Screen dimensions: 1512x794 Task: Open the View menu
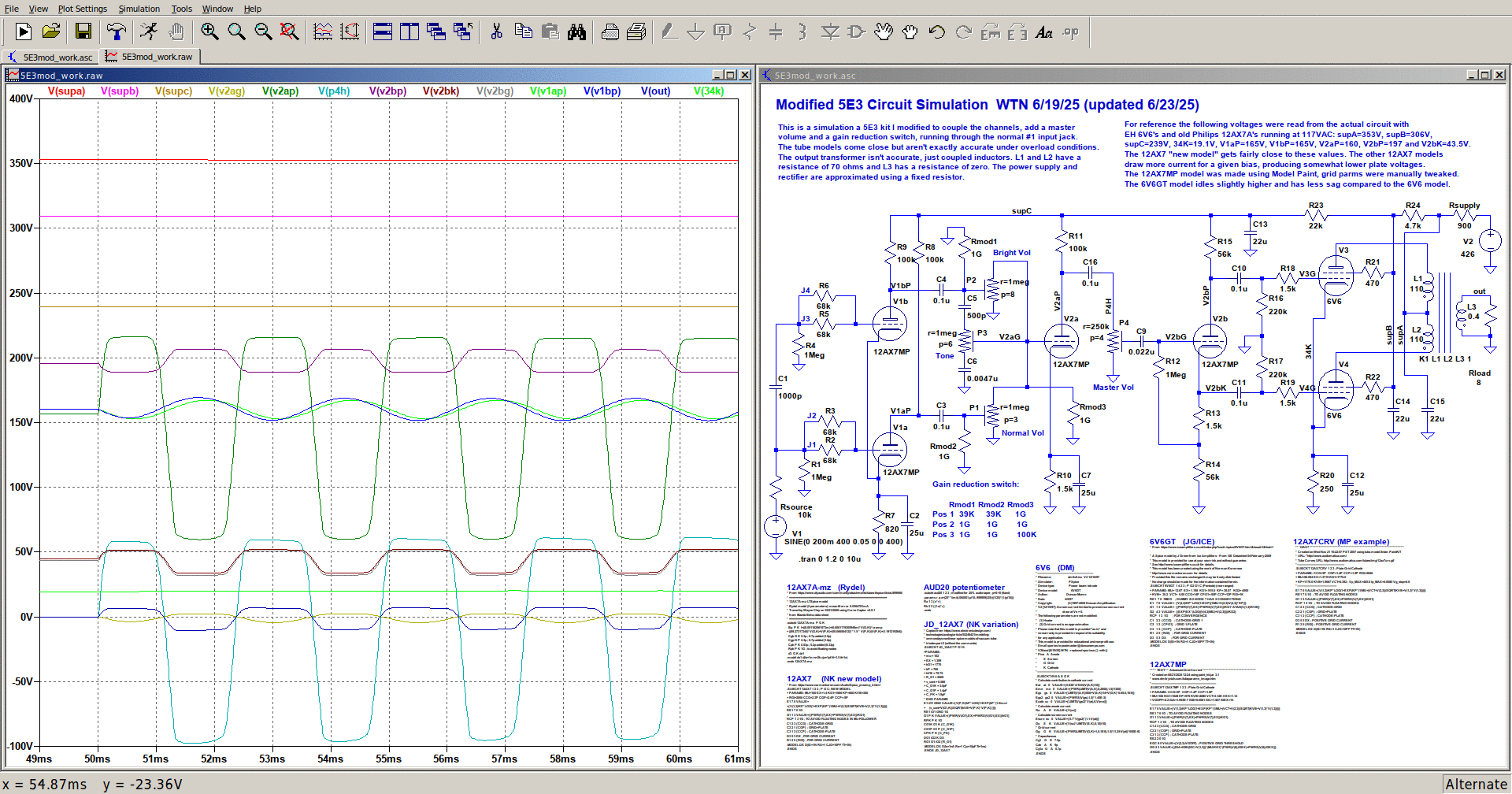[39, 9]
